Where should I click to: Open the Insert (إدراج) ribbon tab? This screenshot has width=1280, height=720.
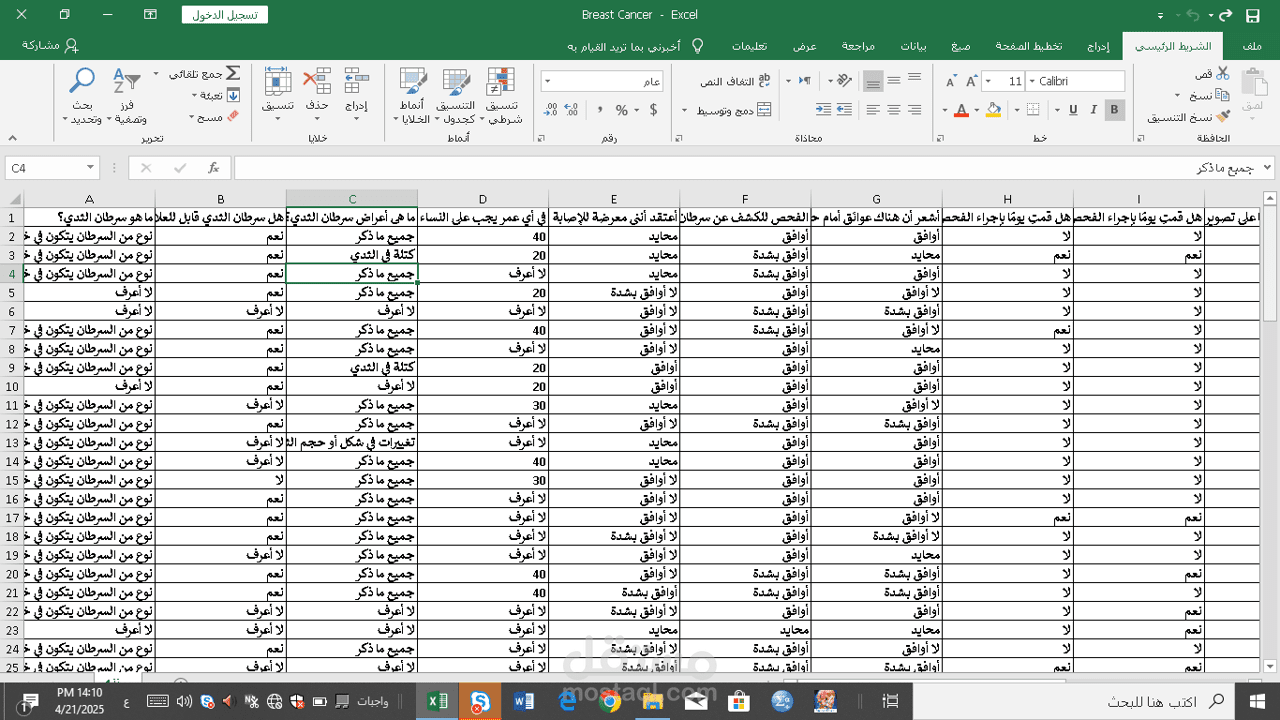click(1099, 46)
